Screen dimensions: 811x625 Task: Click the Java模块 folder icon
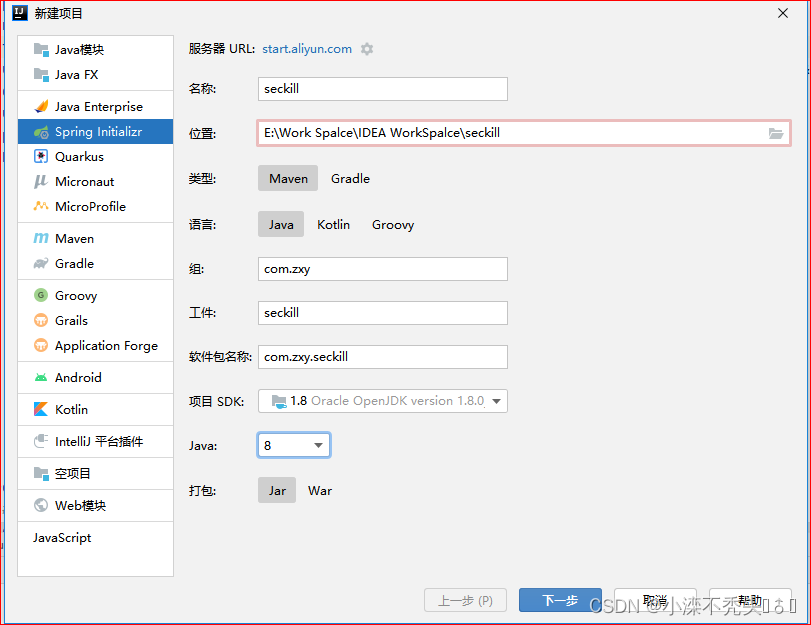click(41, 50)
